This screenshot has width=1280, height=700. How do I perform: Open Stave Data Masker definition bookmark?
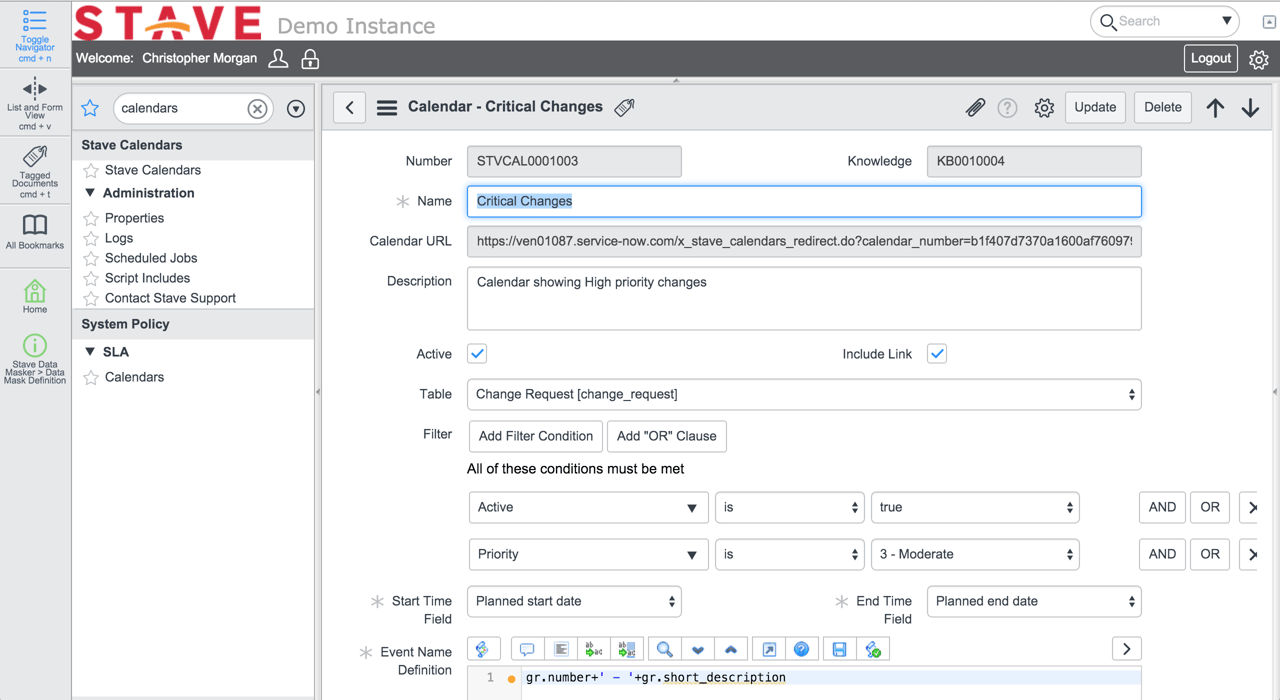pyautogui.click(x=35, y=359)
